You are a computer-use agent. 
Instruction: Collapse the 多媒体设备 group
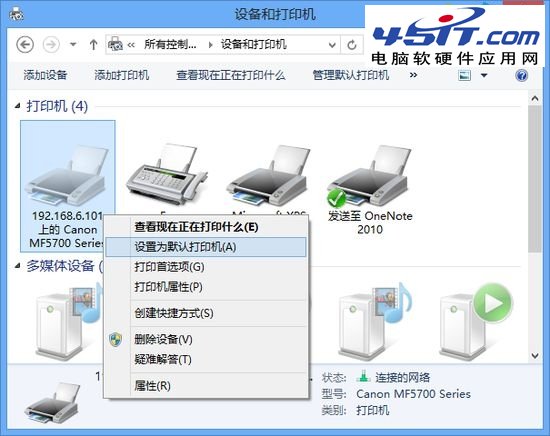pos(18,266)
